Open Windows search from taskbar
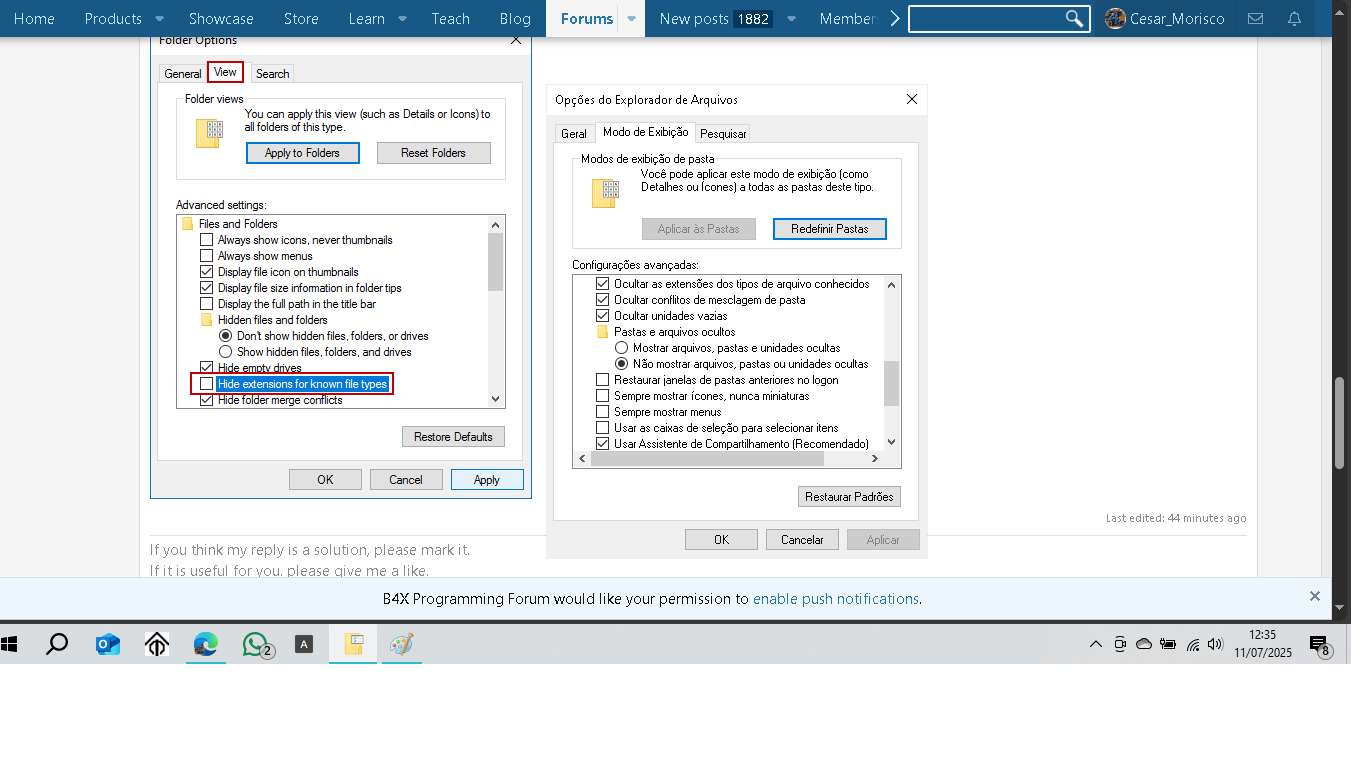This screenshot has height=768, width=1366. click(x=57, y=645)
